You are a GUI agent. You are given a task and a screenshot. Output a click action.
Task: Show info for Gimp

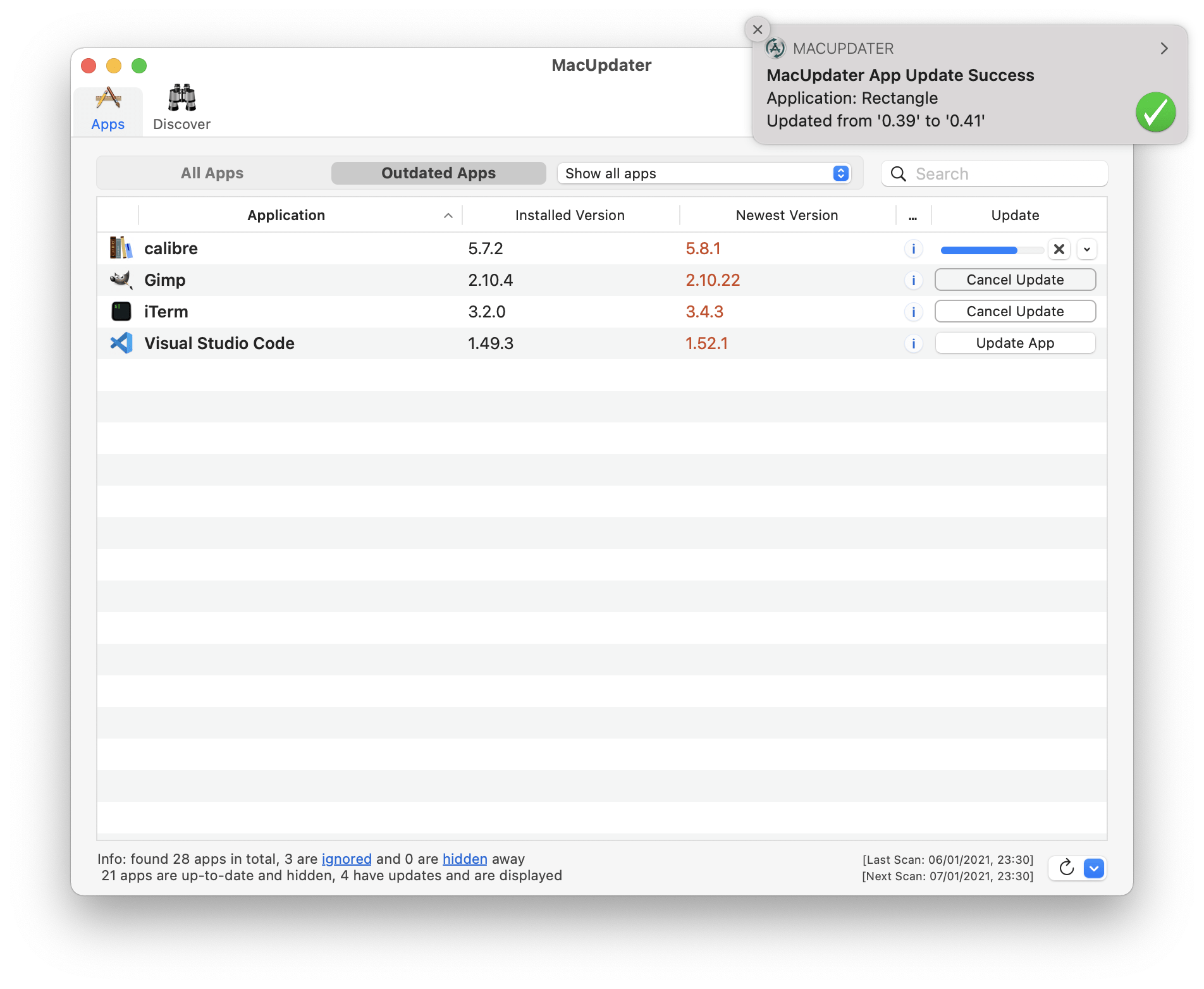(x=913, y=280)
